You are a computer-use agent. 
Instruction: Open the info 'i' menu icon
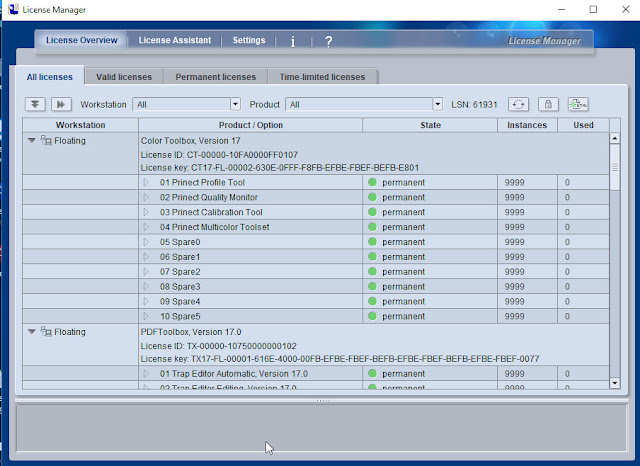click(x=293, y=41)
